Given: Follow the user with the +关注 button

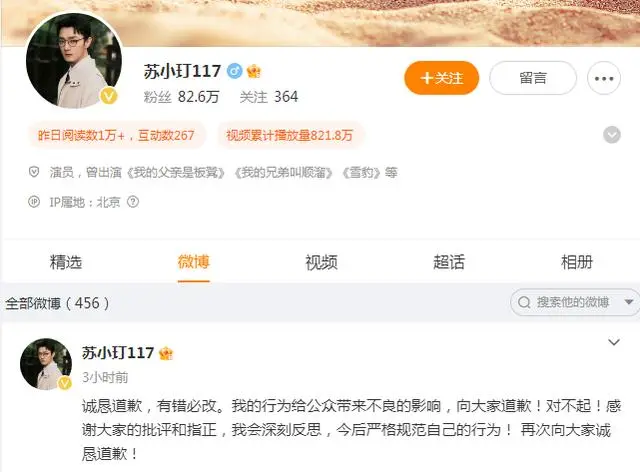Looking at the screenshot, I should (442, 78).
